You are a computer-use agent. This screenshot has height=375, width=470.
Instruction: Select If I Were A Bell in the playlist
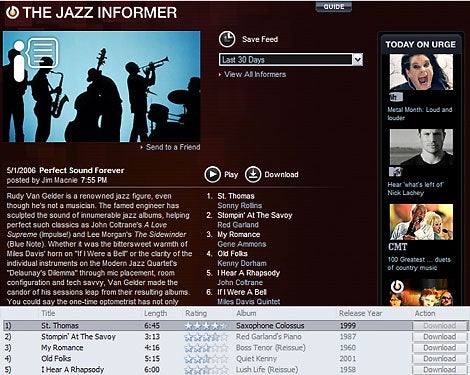point(242,292)
